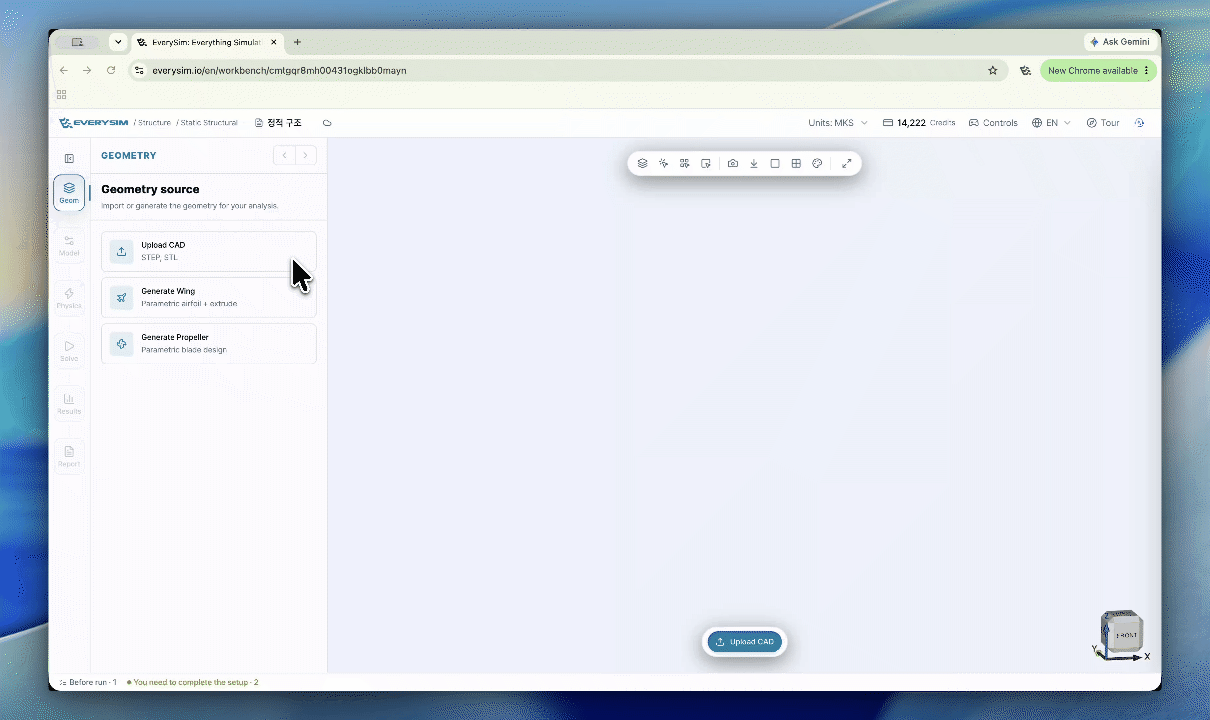This screenshot has height=720, width=1210.
Task: Click the browser address bar
Action: pos(568,71)
